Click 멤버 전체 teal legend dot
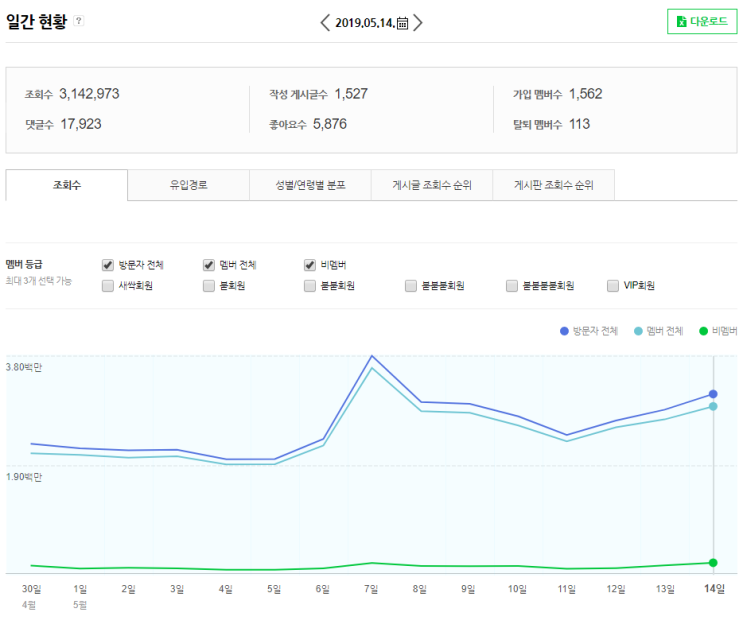The height and width of the screenshot is (624, 743). [638, 331]
